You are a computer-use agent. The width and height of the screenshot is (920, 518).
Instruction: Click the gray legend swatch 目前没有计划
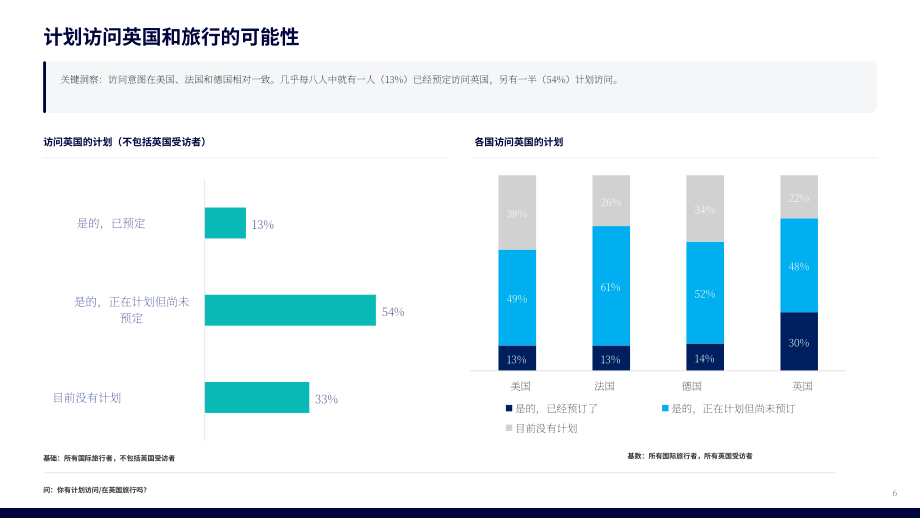point(509,428)
